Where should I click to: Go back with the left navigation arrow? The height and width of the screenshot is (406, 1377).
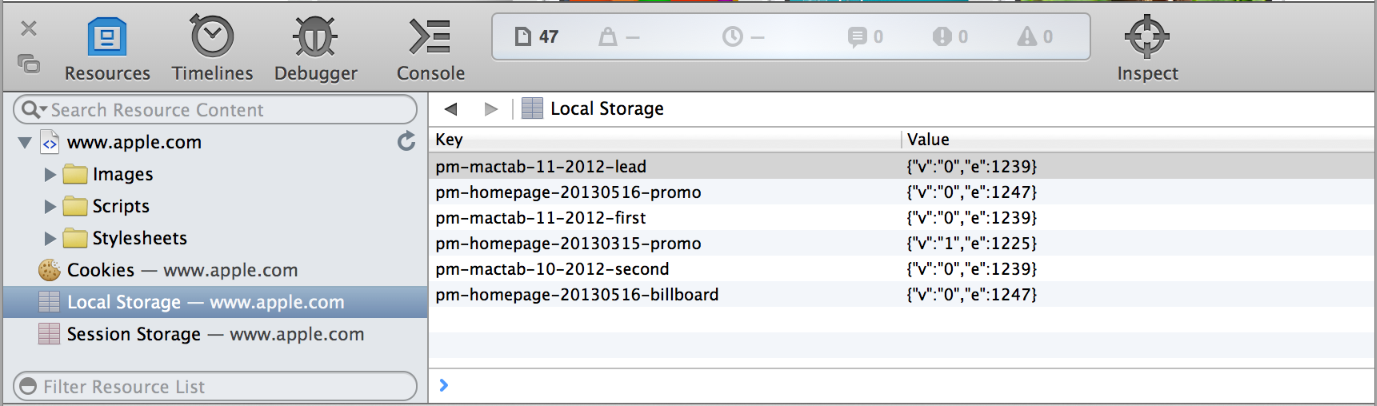click(451, 109)
